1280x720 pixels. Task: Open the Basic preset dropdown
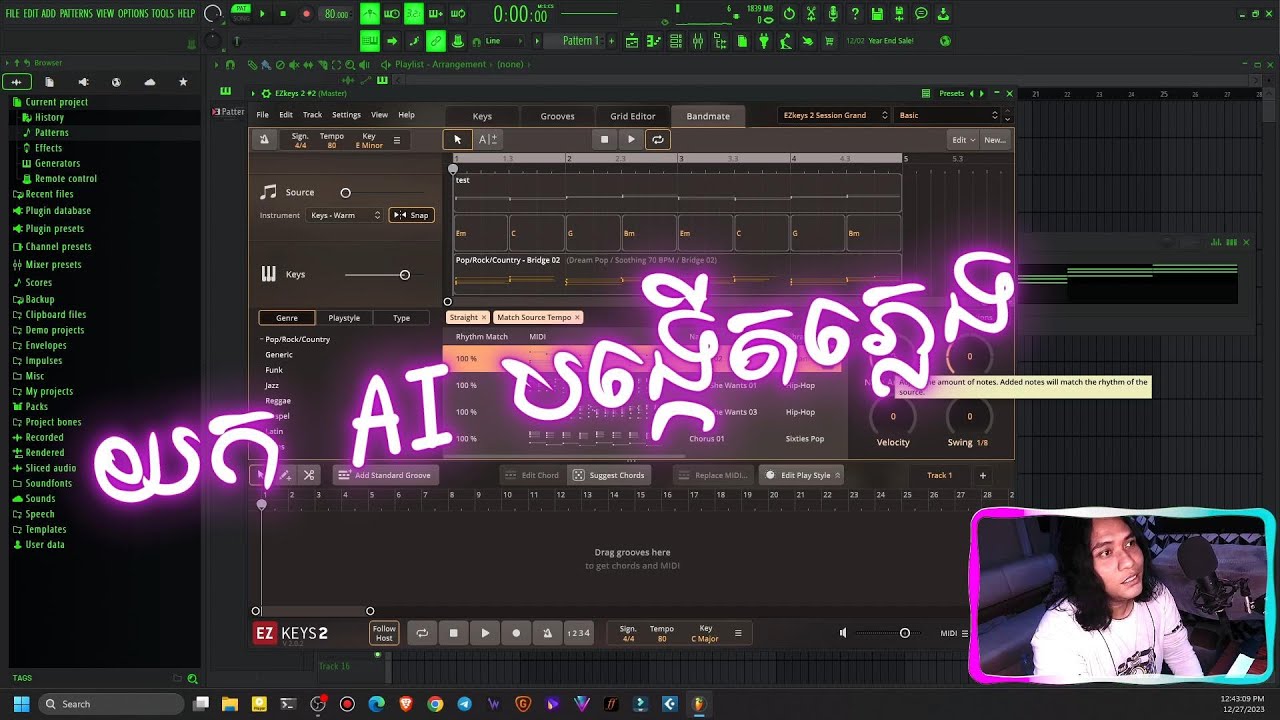coord(947,116)
